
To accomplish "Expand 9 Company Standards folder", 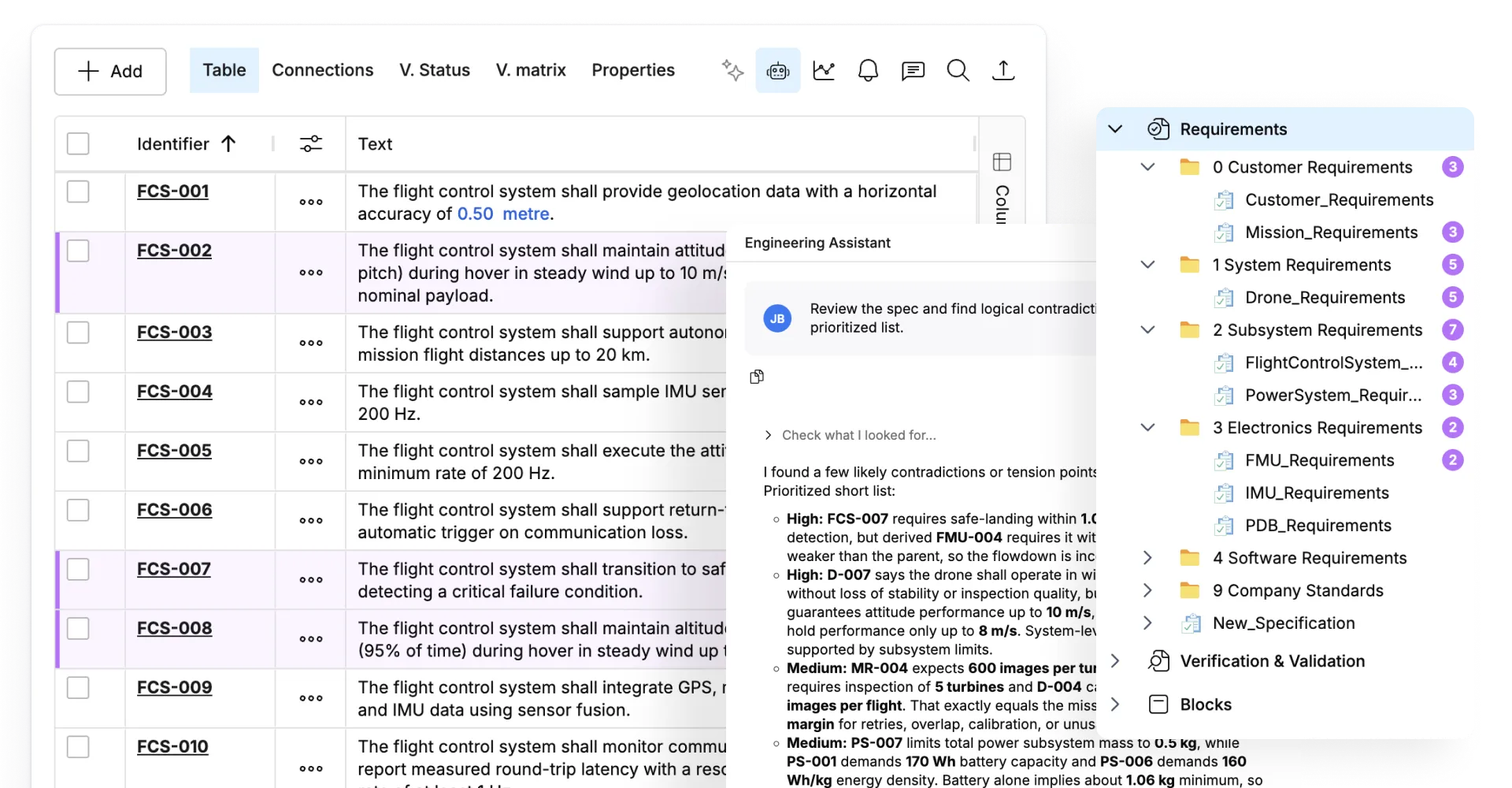I will coord(1147,590).
